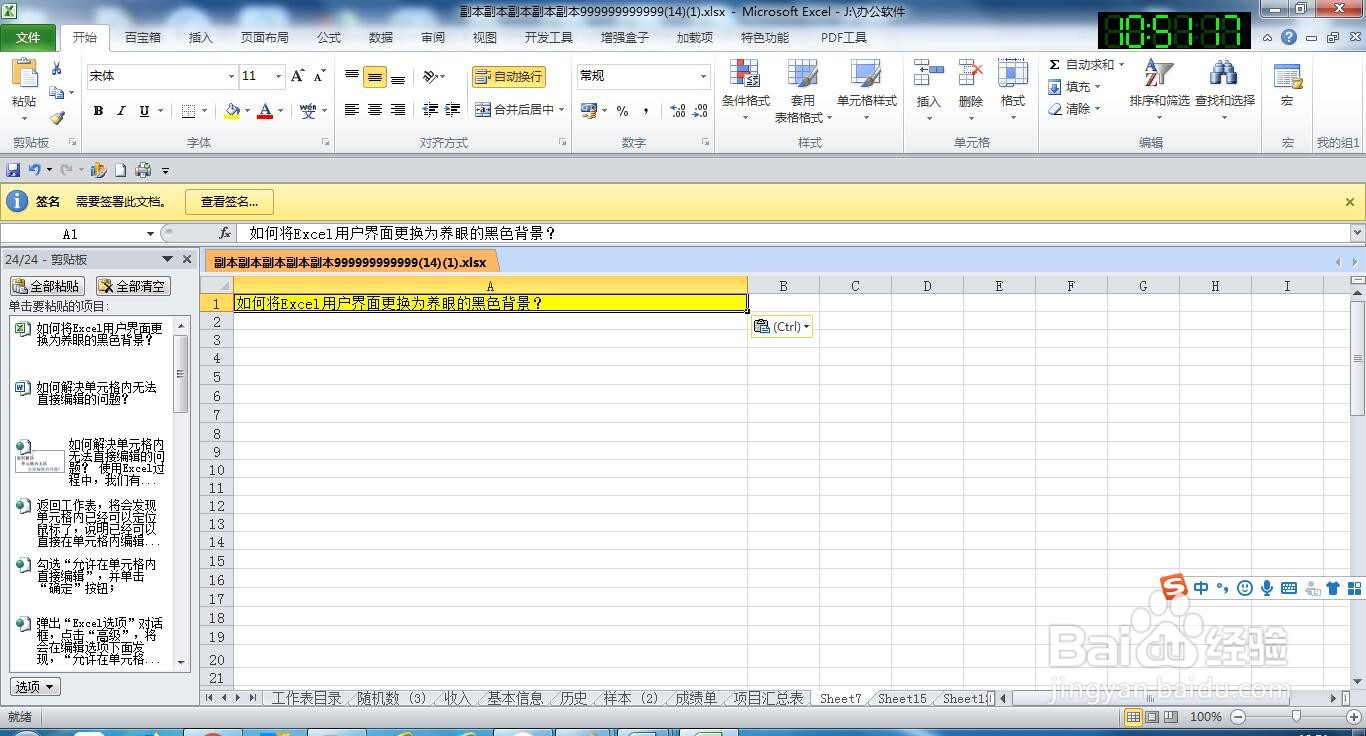The height and width of the screenshot is (736, 1366).
Task: Click the increase decimal icon
Action: (x=677, y=111)
